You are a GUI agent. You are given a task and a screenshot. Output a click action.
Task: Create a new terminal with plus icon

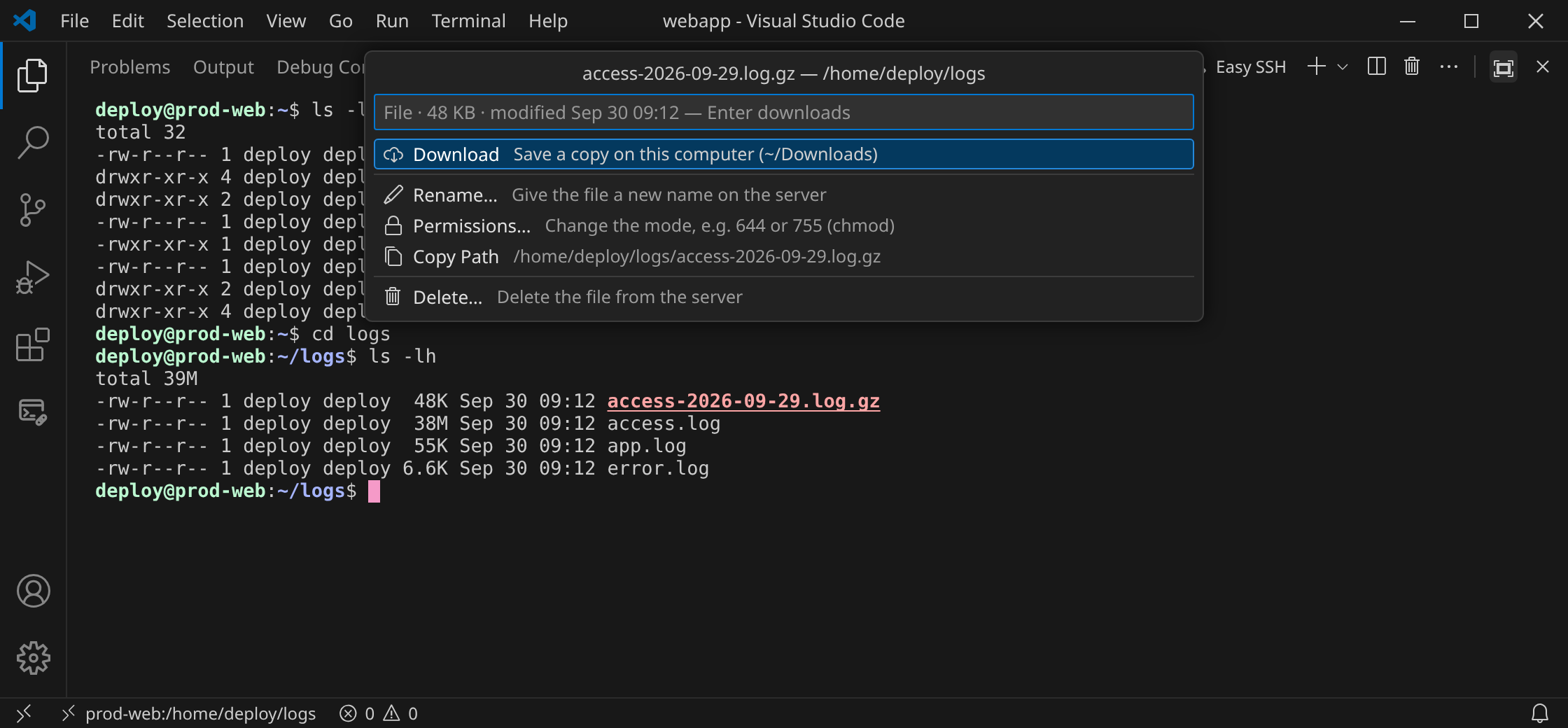1317,66
